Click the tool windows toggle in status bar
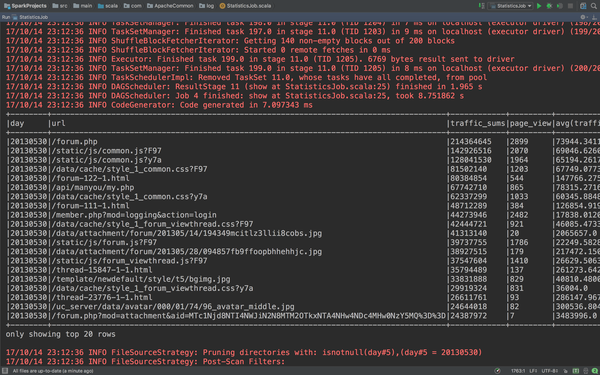 [x=5, y=371]
